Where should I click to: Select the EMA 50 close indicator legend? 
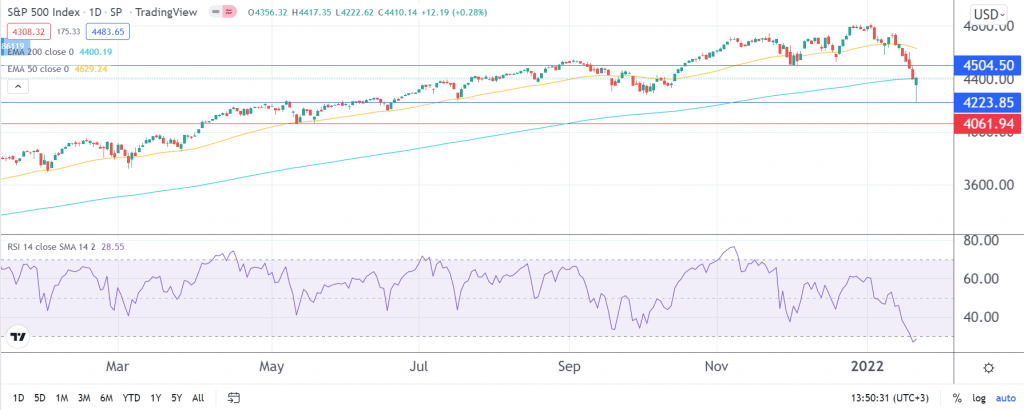(36, 68)
